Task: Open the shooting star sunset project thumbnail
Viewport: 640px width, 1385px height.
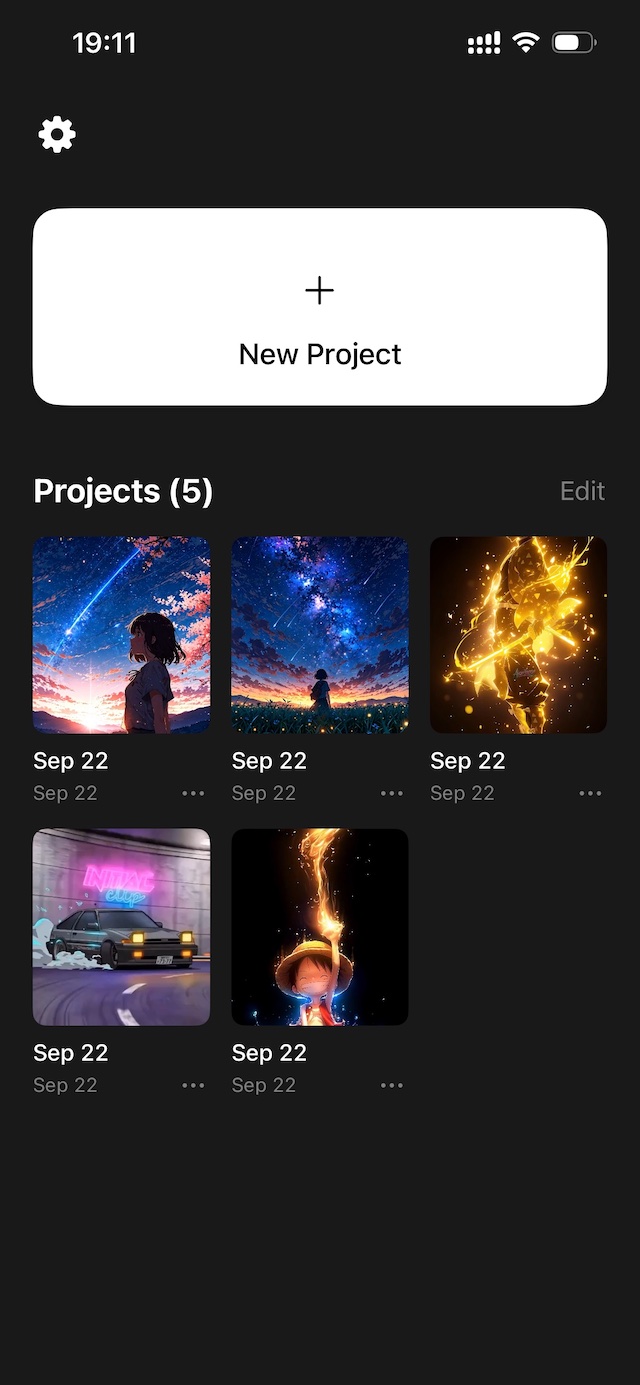Action: click(x=121, y=635)
